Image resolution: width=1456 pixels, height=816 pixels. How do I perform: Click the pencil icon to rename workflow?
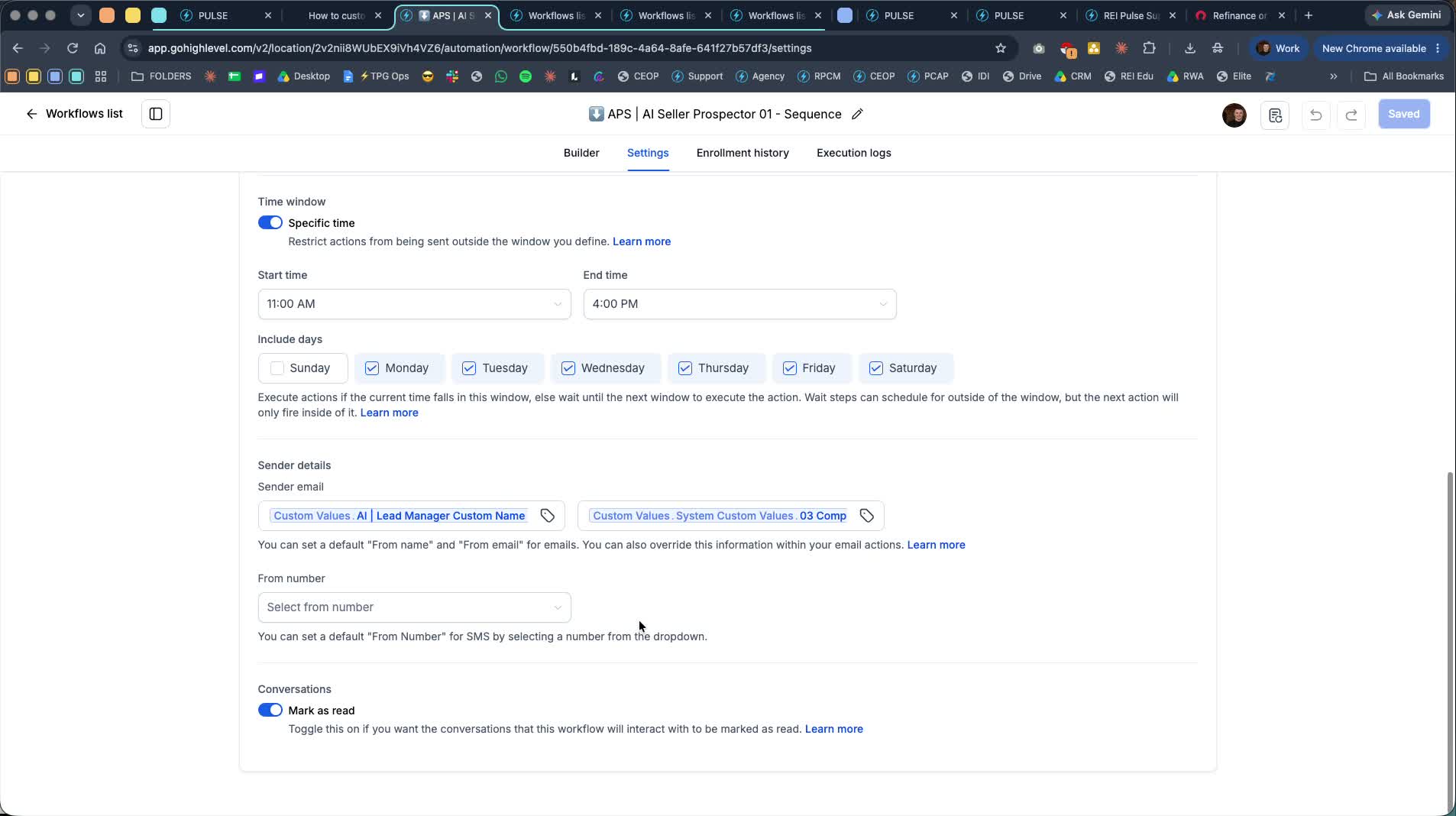point(857,115)
